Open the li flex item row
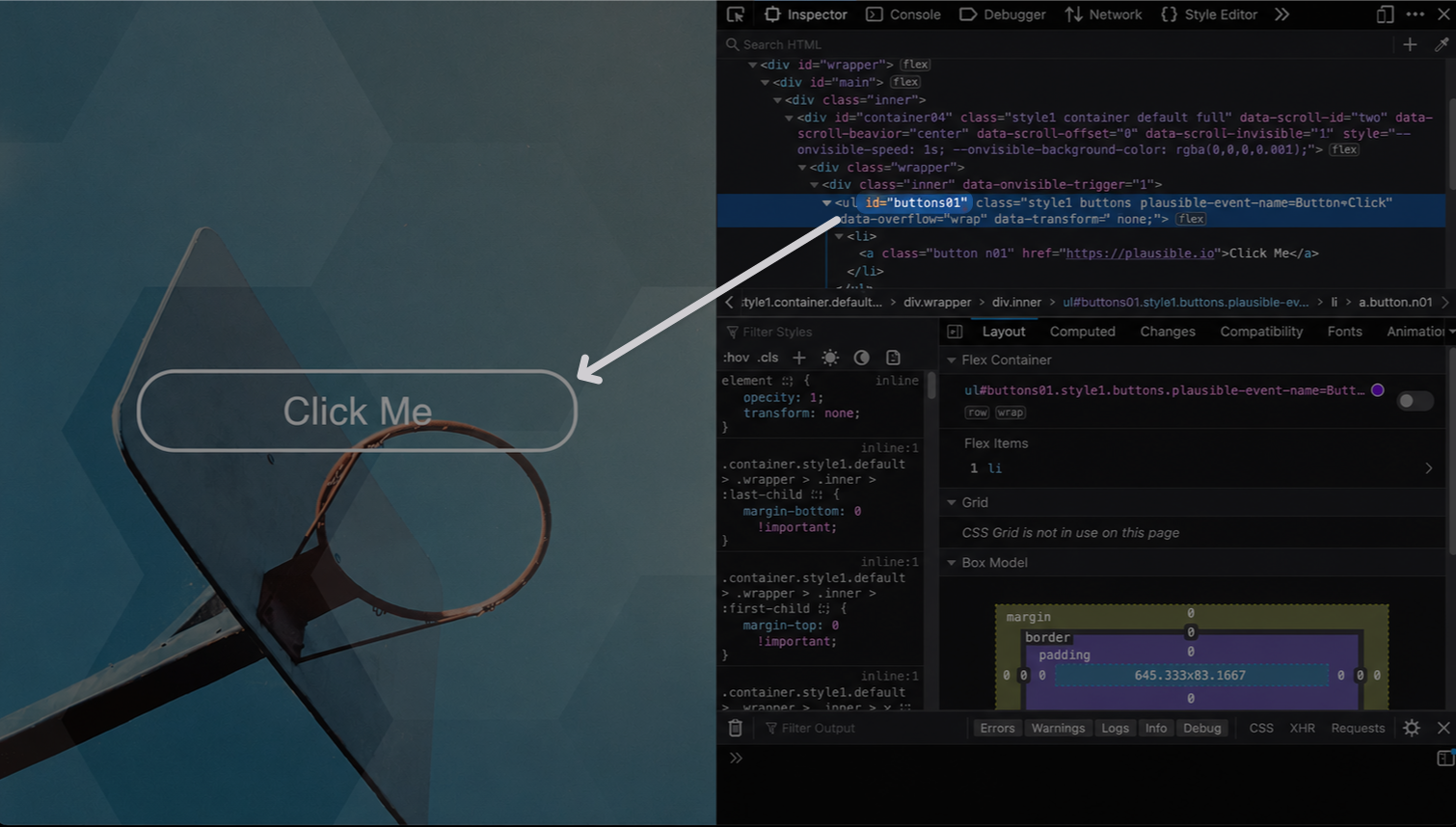 (x=1200, y=467)
